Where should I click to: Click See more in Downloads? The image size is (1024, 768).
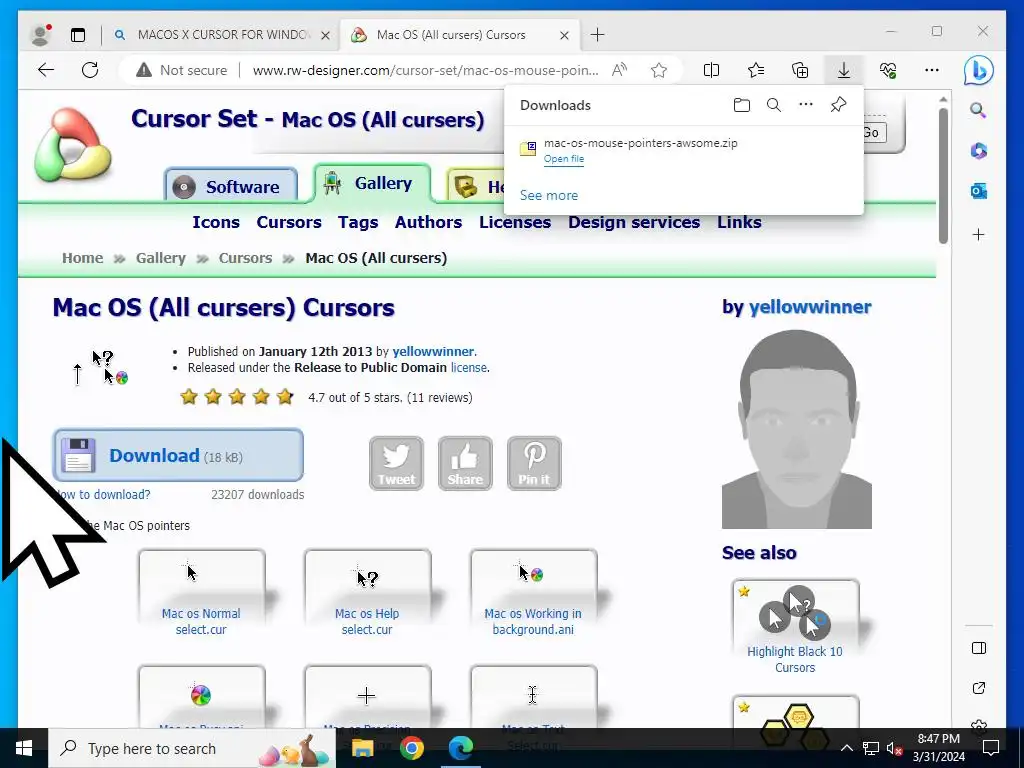click(549, 195)
